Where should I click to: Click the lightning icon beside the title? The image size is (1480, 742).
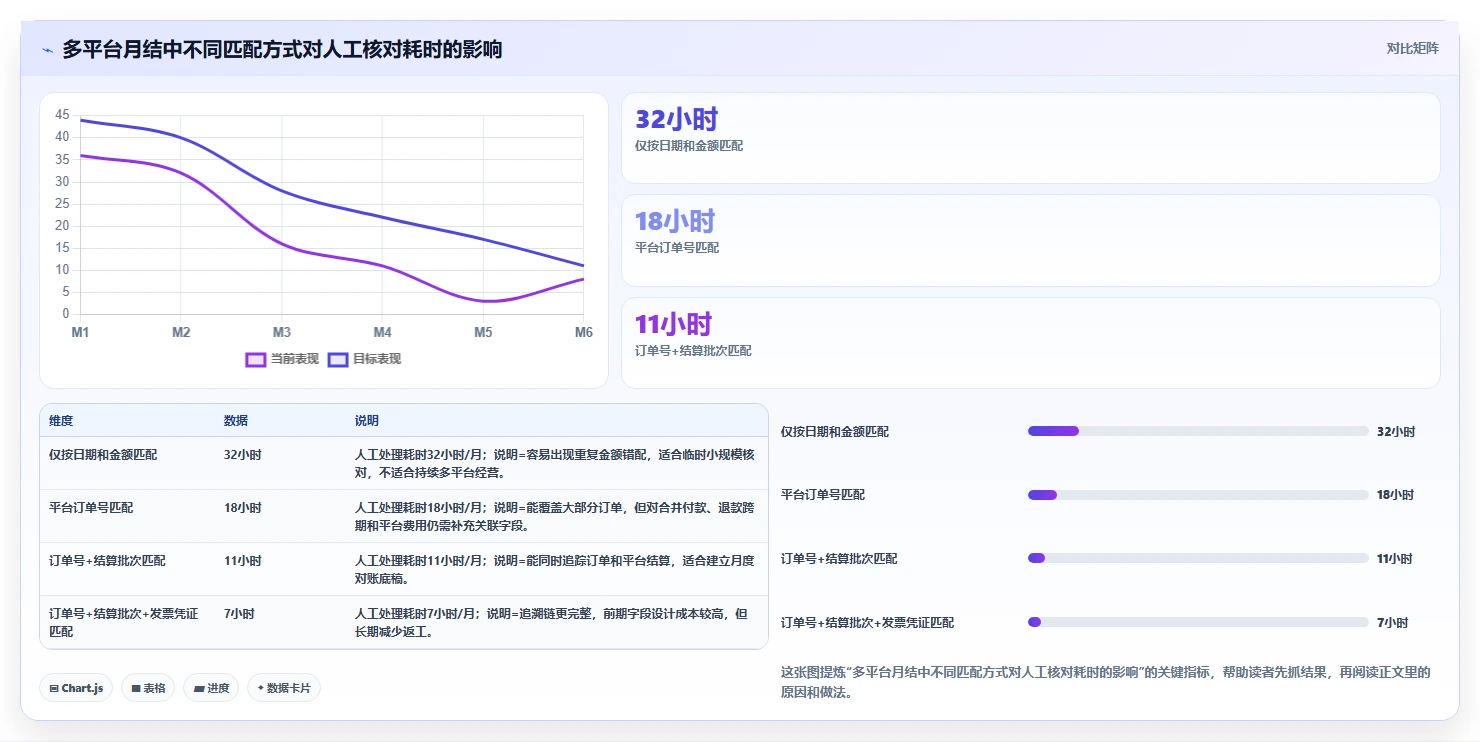pyautogui.click(x=47, y=50)
